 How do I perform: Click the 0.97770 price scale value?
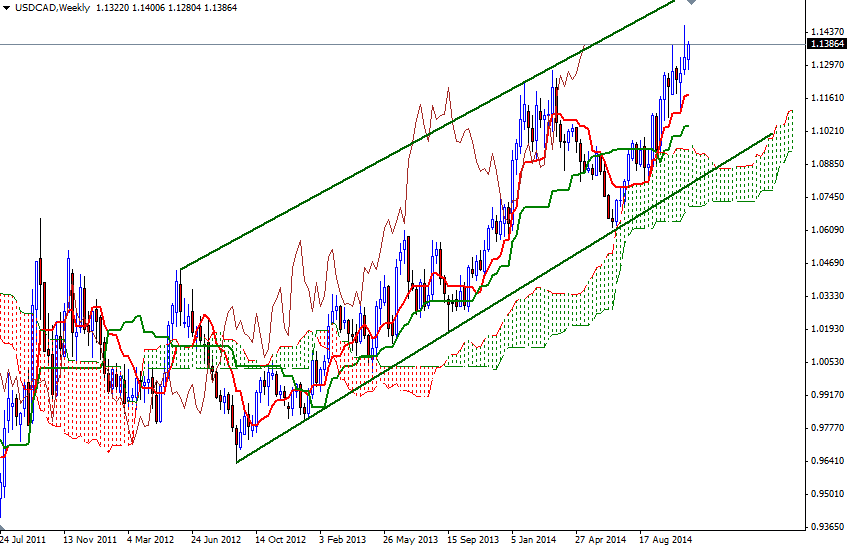point(827,428)
